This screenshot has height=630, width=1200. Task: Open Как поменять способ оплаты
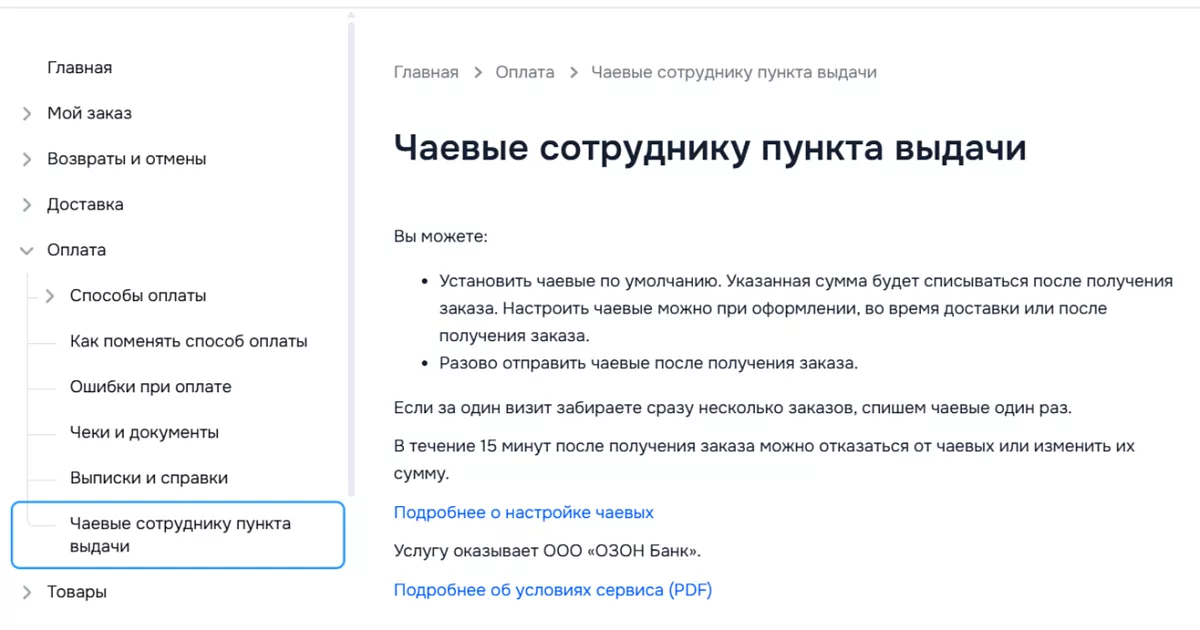188,341
